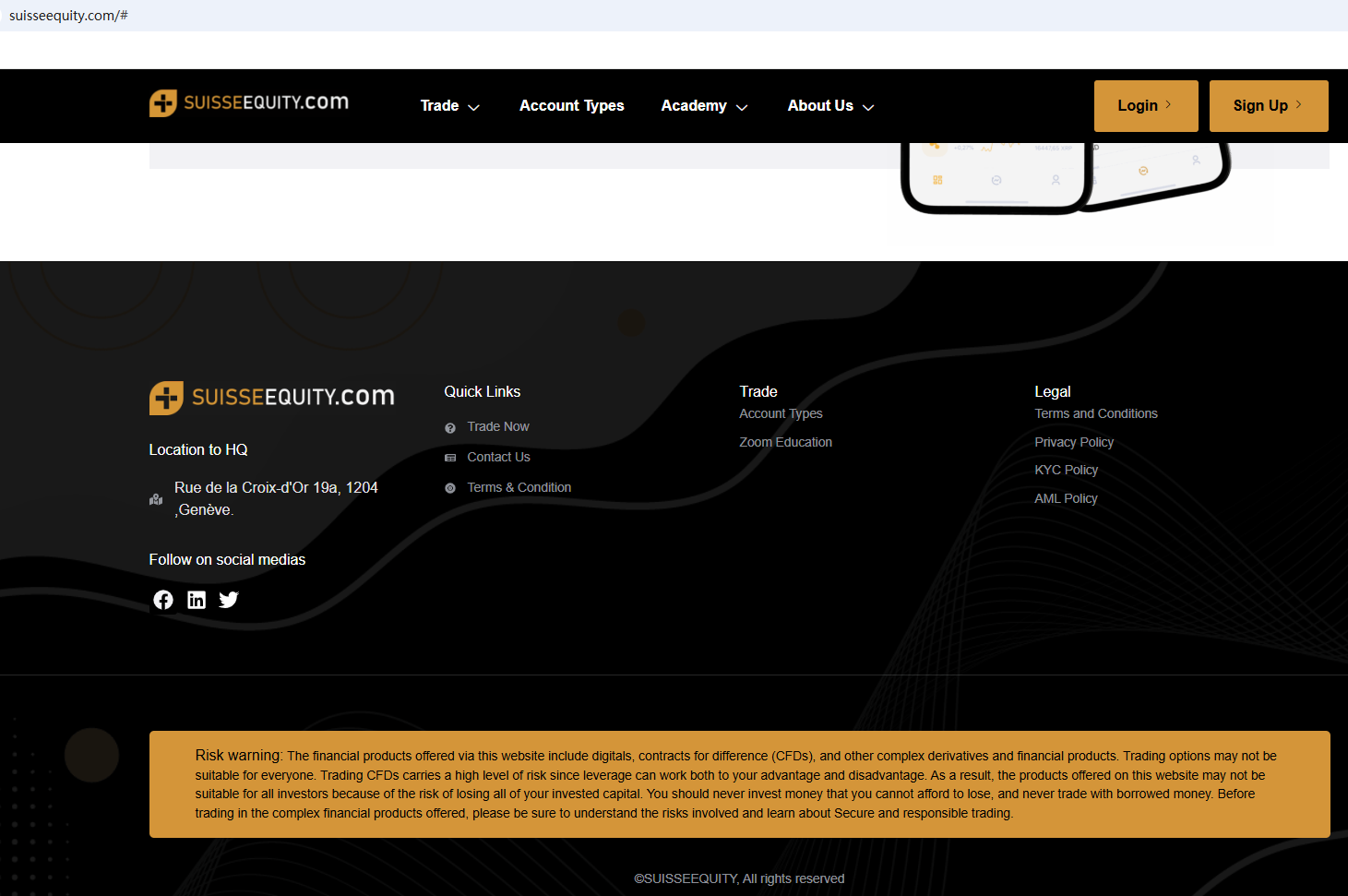Expand the Academy dropdown chevron

742,107
